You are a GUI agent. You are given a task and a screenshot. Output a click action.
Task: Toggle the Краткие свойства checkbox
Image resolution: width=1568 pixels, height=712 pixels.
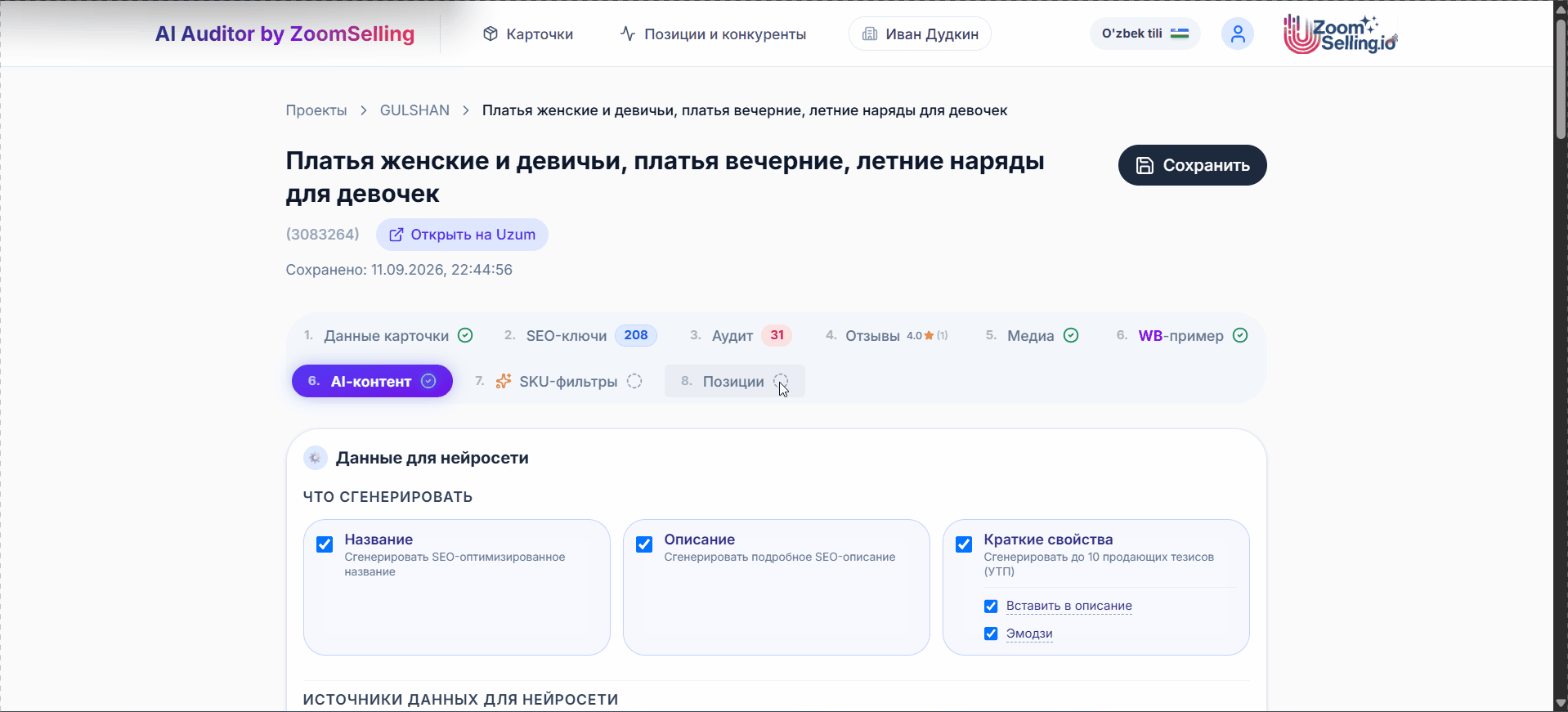(964, 544)
